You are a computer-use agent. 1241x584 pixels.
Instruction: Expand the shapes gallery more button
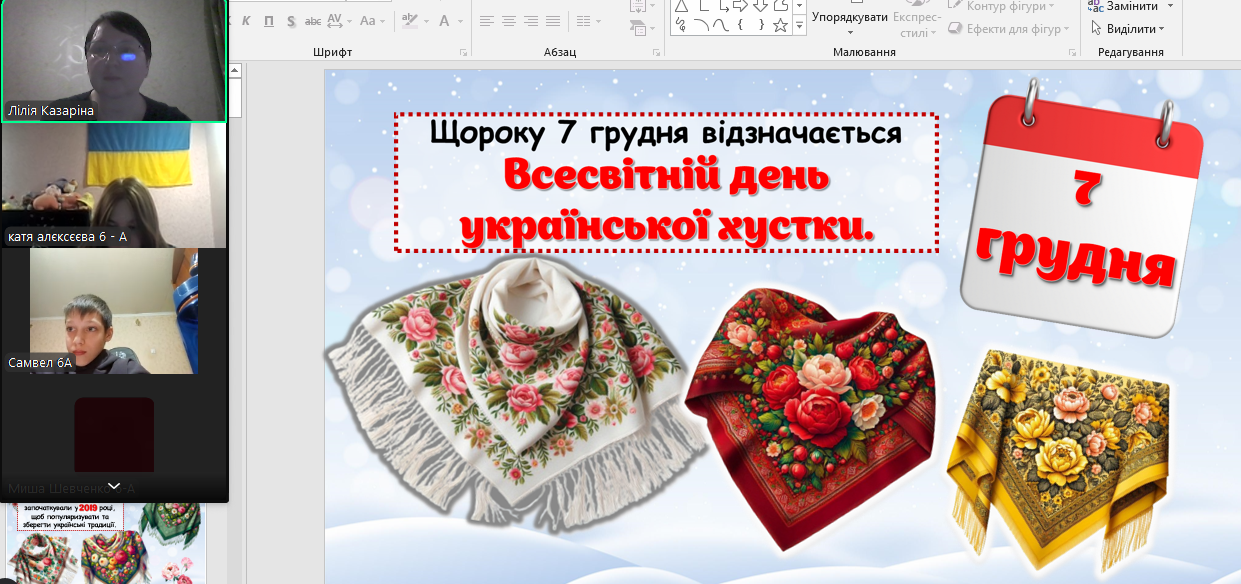pos(799,27)
